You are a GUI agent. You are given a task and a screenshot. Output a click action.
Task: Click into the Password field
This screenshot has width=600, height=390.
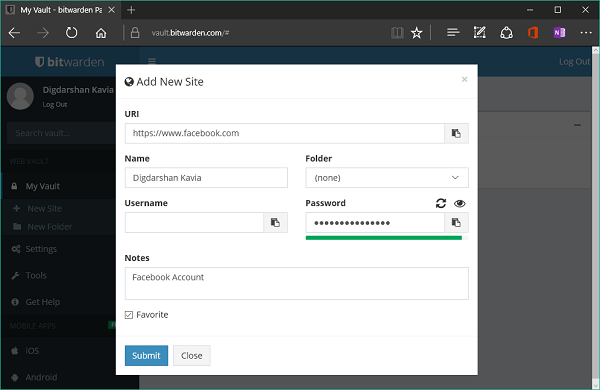375,222
